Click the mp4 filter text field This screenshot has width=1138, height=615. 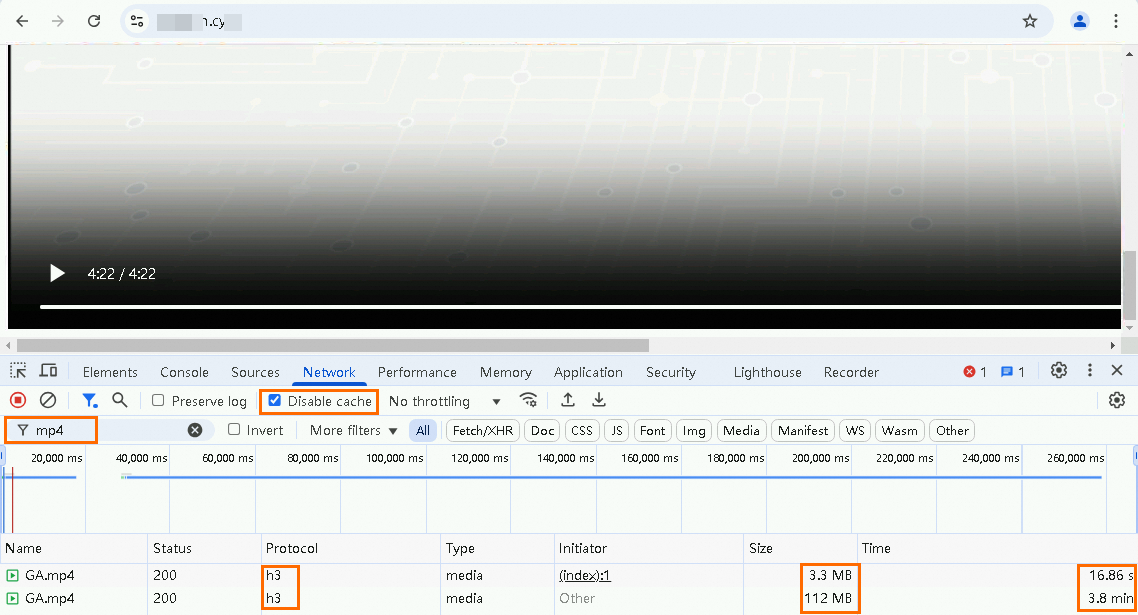(x=109, y=430)
